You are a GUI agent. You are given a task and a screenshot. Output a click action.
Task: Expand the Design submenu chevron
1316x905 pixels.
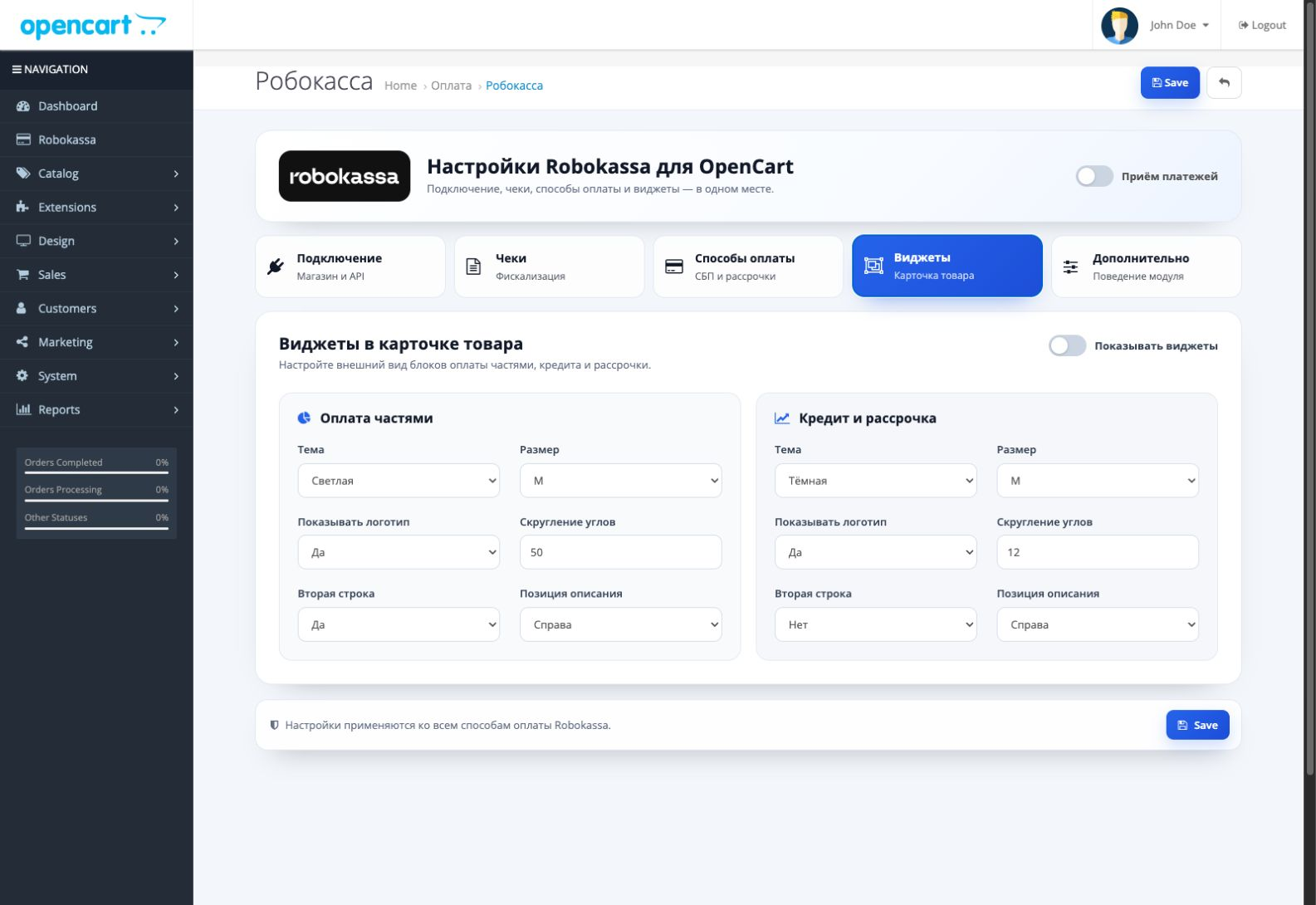(x=176, y=241)
